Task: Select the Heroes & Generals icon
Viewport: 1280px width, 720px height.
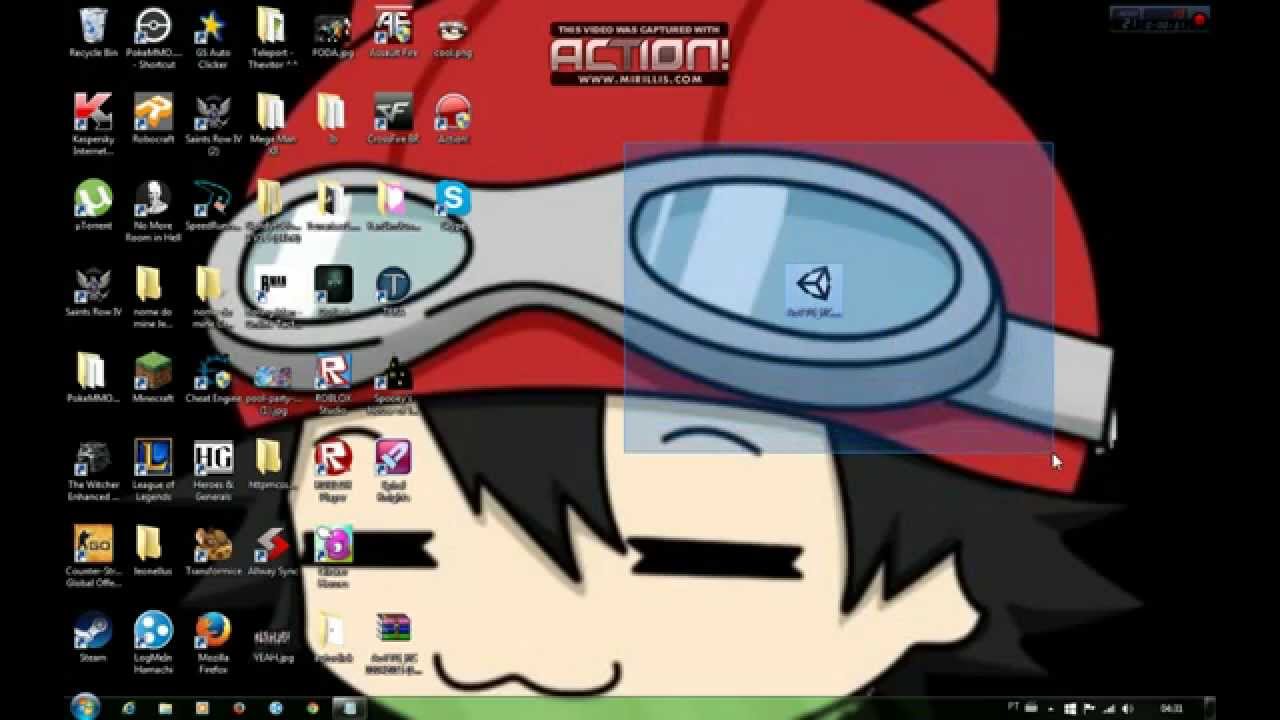Action: 213,470
